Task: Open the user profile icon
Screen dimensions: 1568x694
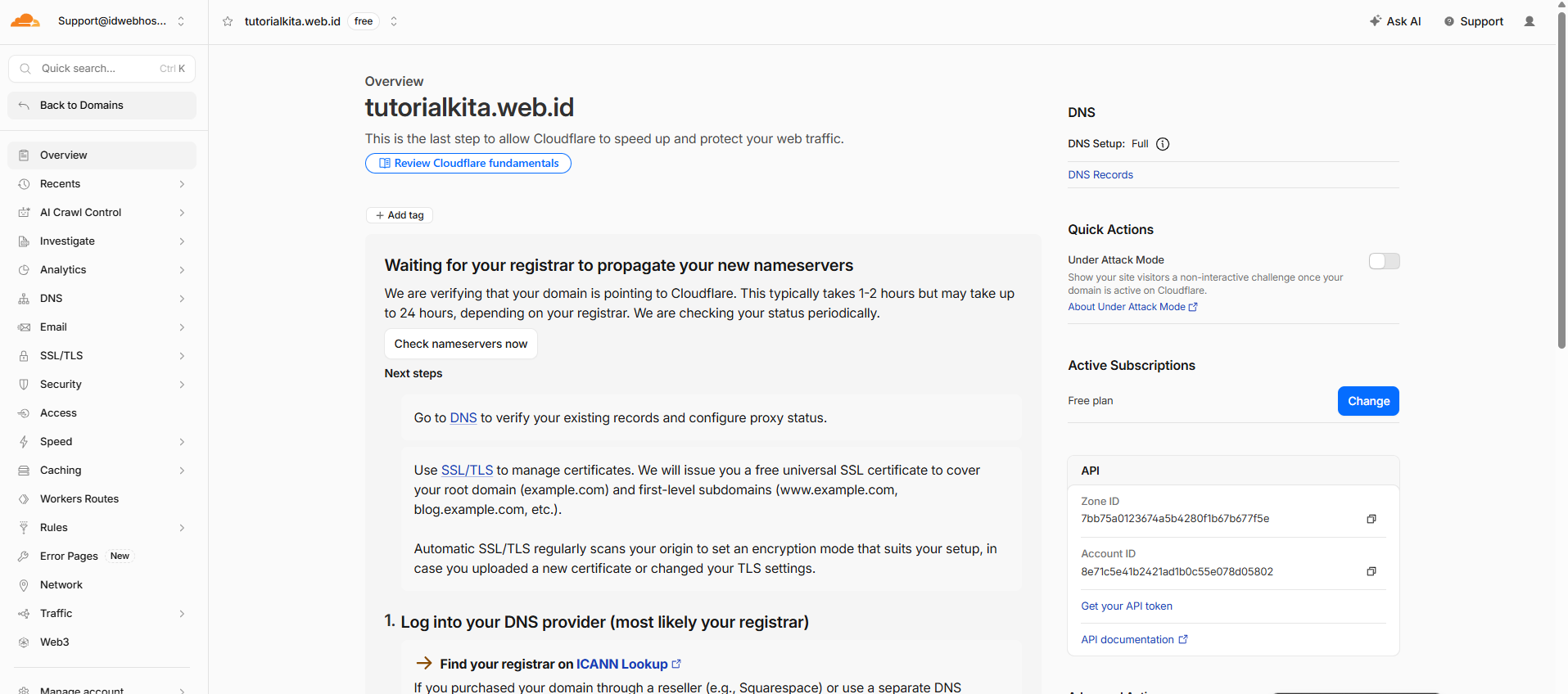Action: coord(1530,21)
